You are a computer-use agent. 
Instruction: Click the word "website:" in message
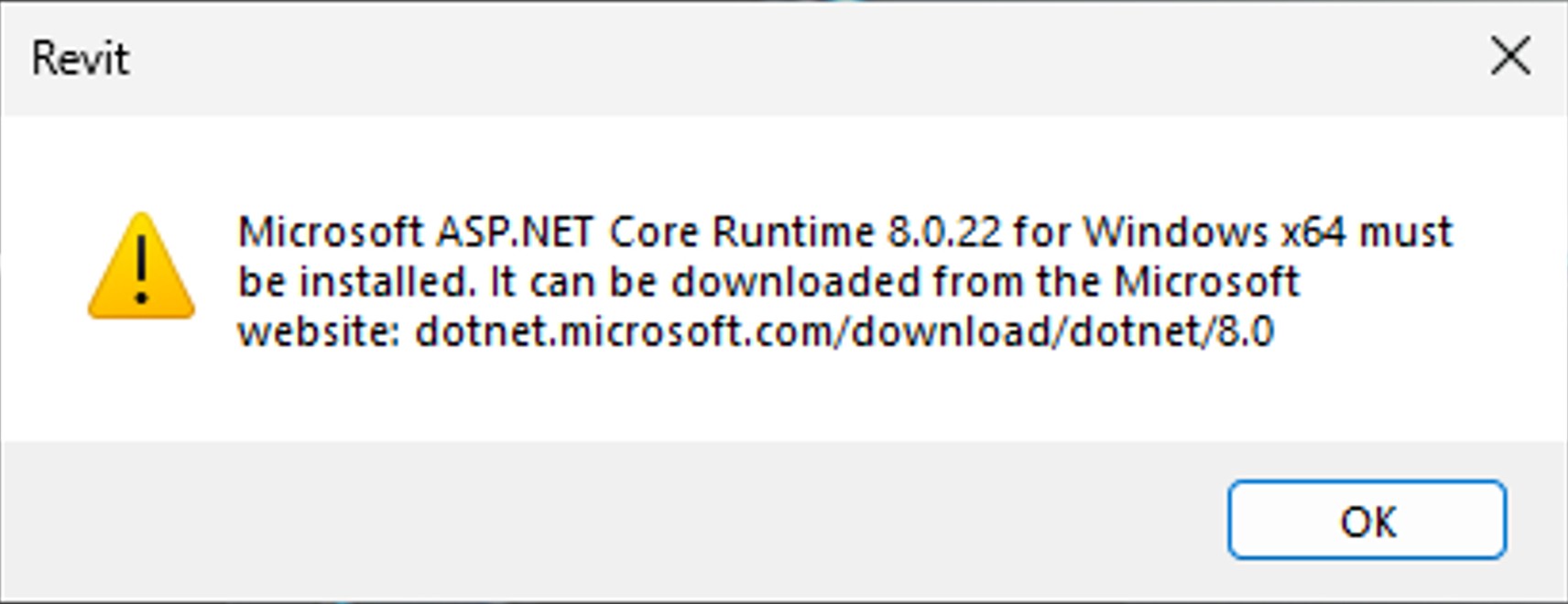coord(319,331)
